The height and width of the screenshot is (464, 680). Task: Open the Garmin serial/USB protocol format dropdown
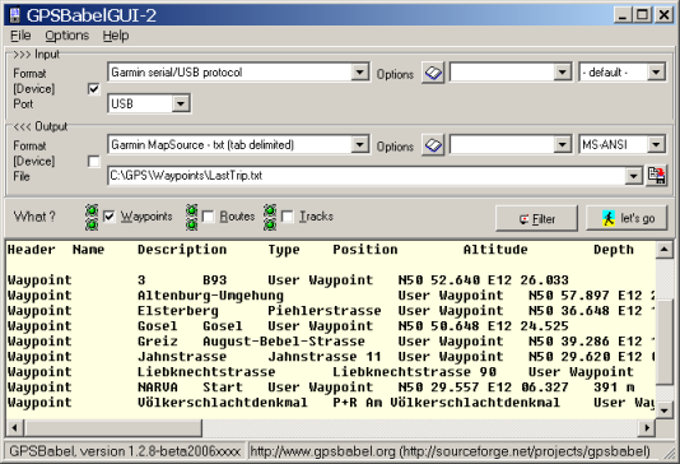point(360,72)
